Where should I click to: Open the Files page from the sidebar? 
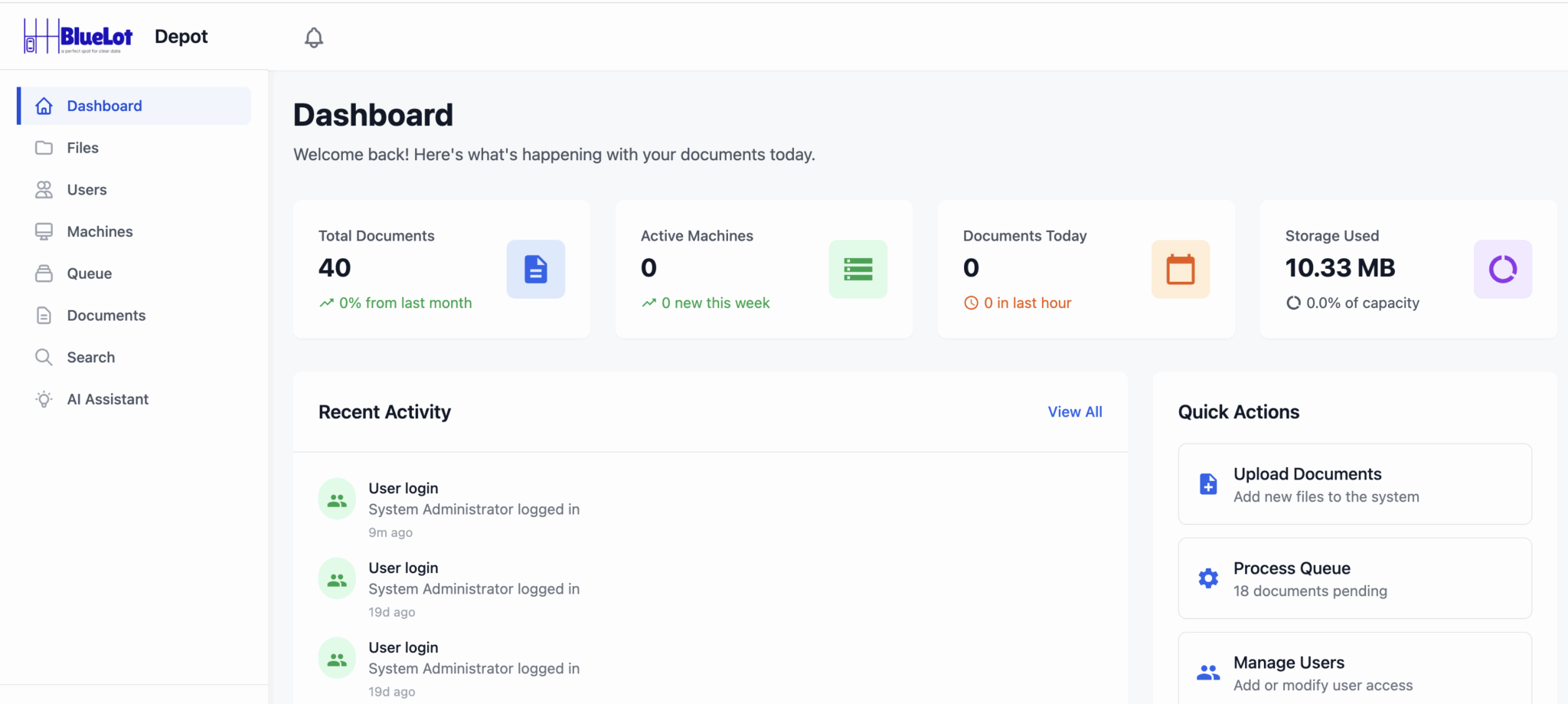(x=83, y=148)
